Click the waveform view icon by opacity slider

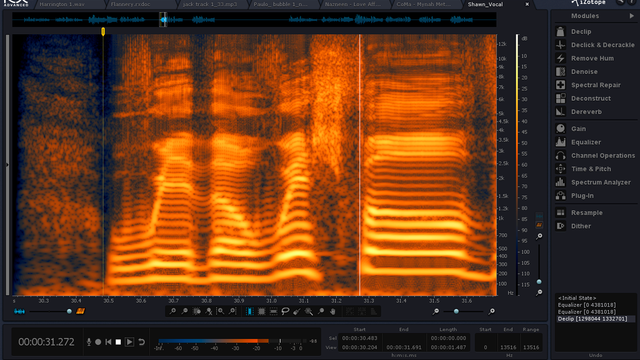19,311
